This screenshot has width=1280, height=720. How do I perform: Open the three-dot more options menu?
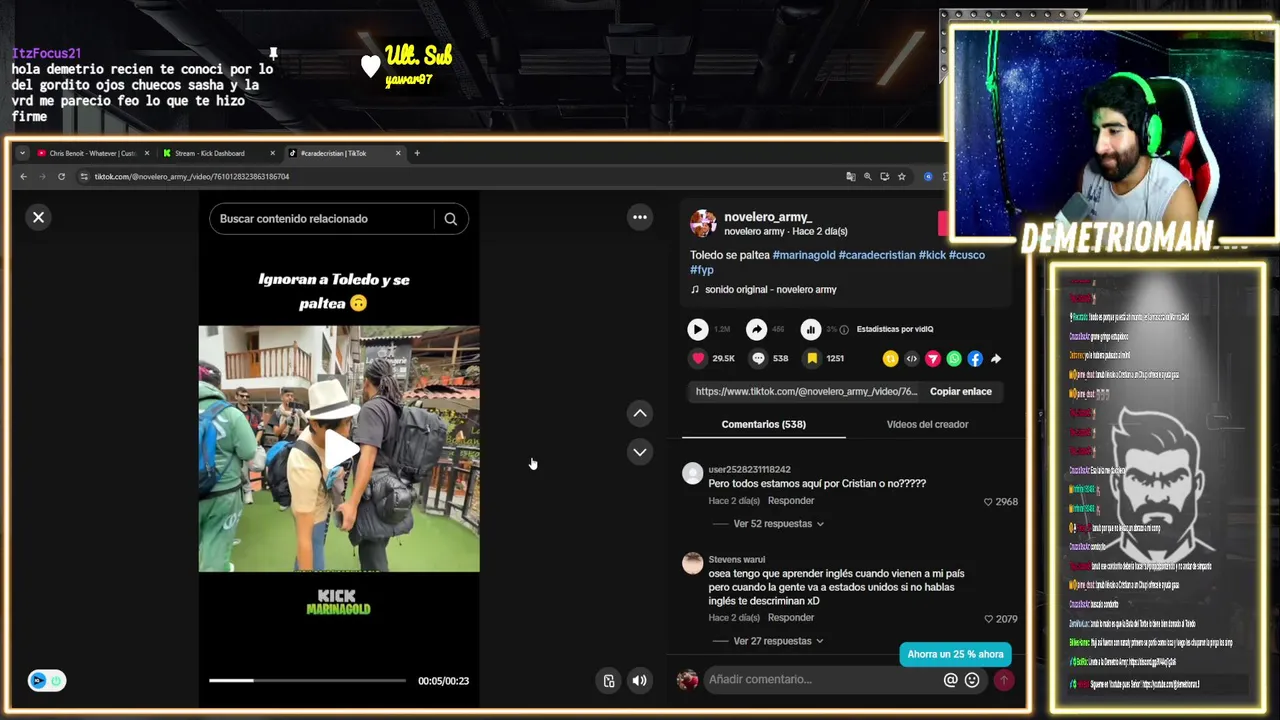(x=640, y=217)
